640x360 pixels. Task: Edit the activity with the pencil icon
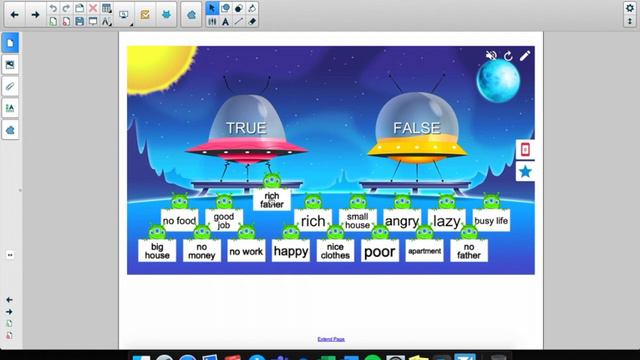click(x=525, y=56)
